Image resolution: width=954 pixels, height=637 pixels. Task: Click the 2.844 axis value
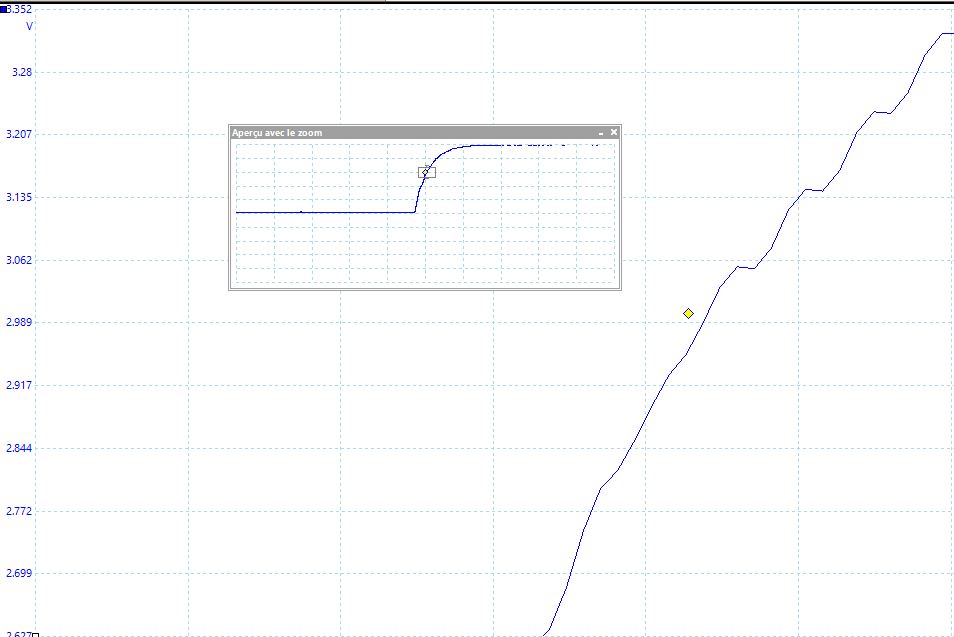coord(19,448)
